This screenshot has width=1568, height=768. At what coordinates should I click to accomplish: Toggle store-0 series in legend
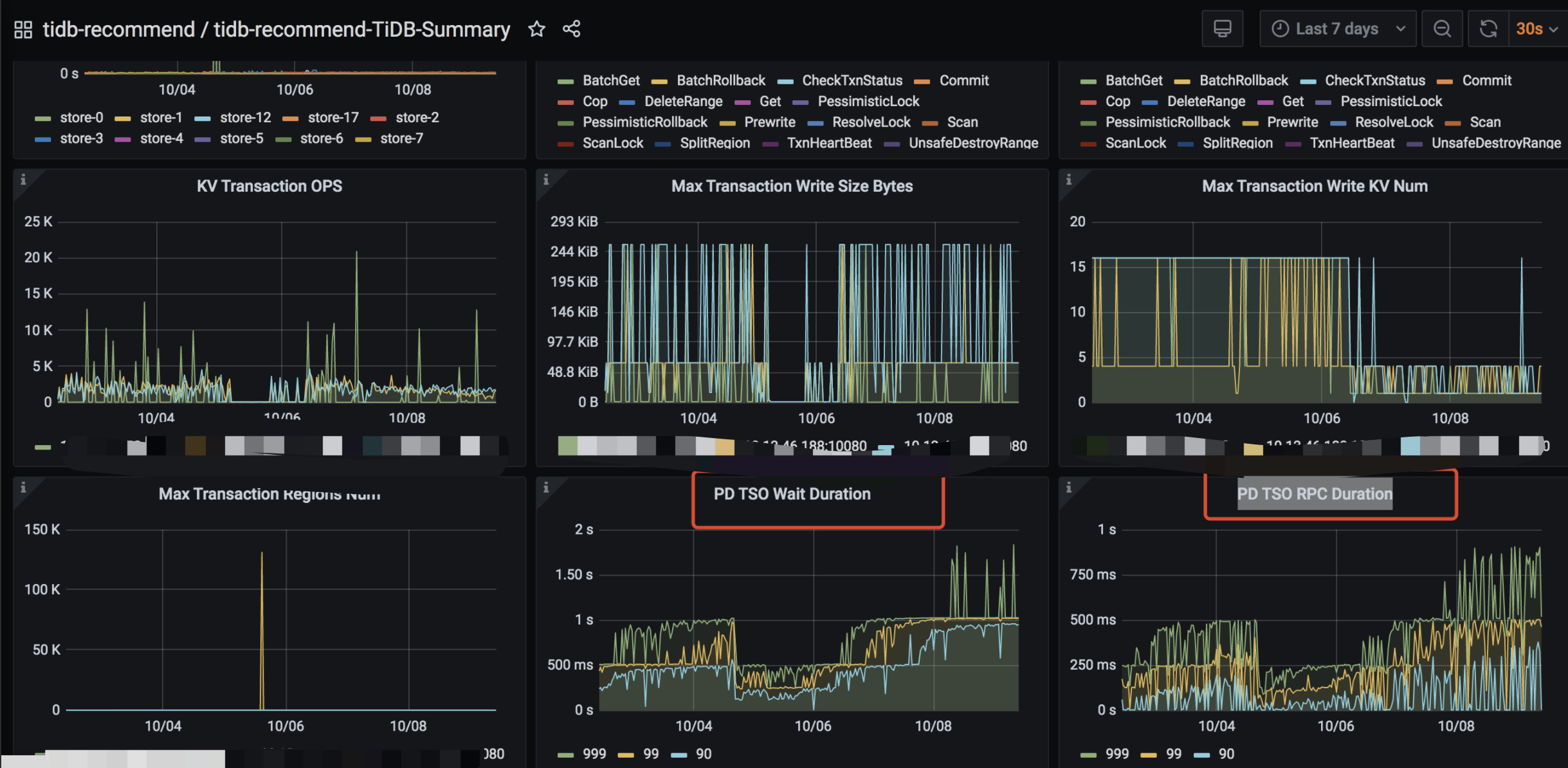coord(81,118)
